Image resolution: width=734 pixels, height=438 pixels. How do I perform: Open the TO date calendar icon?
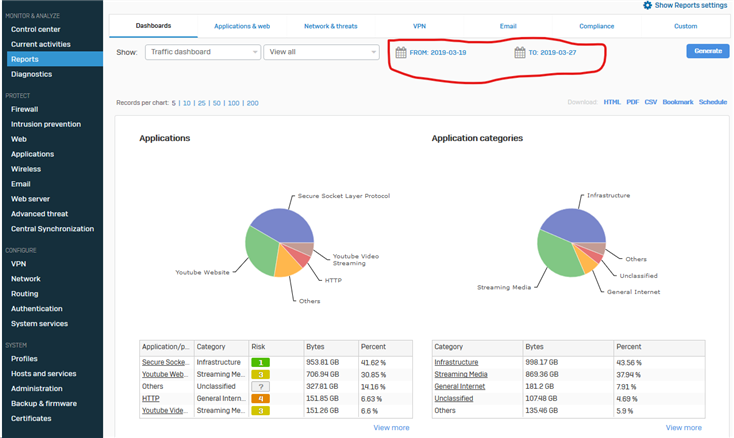(520, 52)
